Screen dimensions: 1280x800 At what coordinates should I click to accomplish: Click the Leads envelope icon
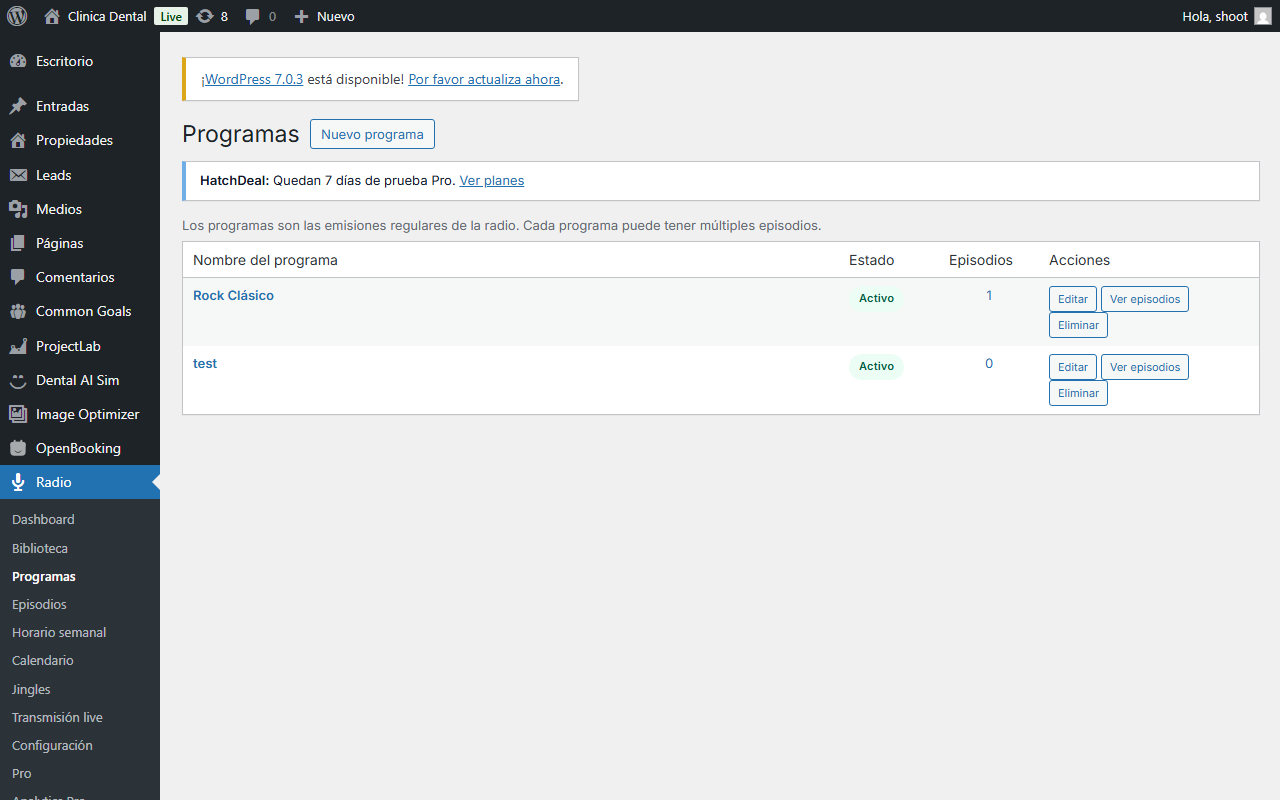[x=18, y=175]
